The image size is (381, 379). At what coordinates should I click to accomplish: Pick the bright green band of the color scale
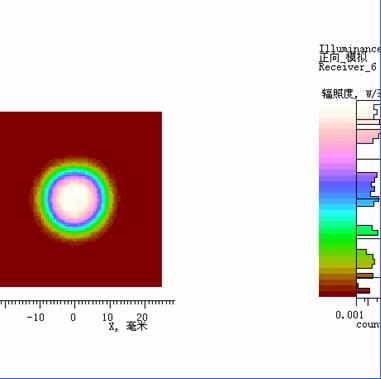(x=337, y=237)
